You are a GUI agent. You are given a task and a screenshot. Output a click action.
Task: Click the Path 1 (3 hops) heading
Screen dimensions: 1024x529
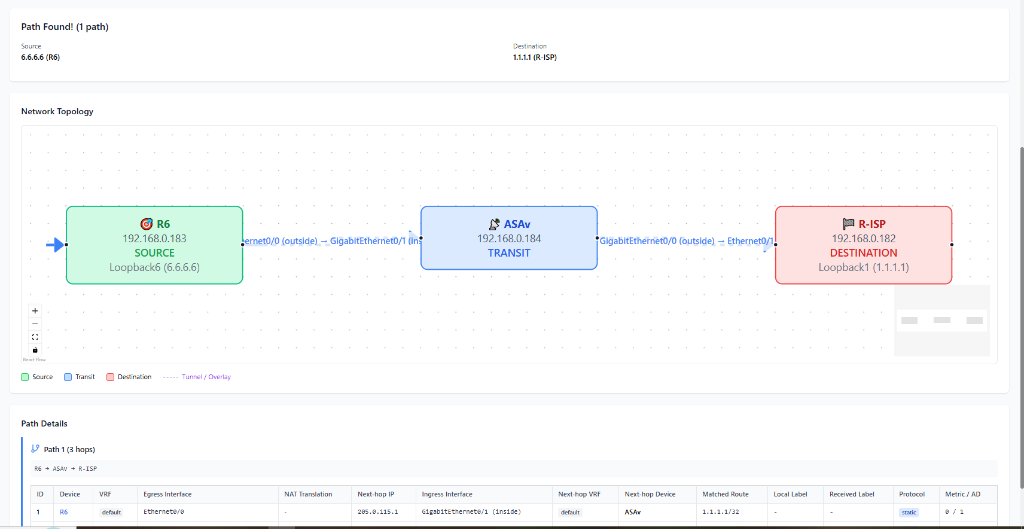click(x=70, y=449)
